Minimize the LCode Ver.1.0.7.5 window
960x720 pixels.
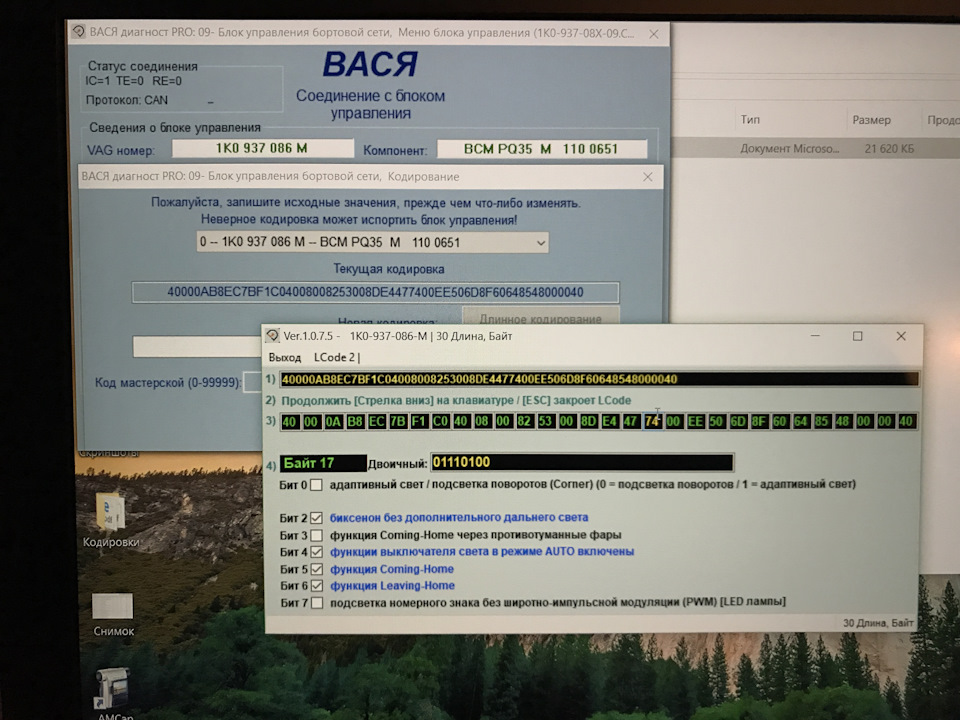pos(815,336)
